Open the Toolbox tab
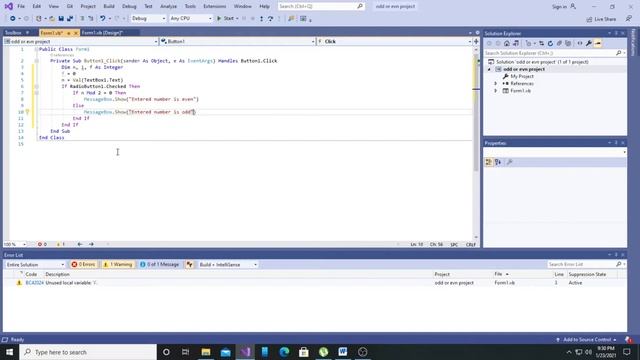 13,33
